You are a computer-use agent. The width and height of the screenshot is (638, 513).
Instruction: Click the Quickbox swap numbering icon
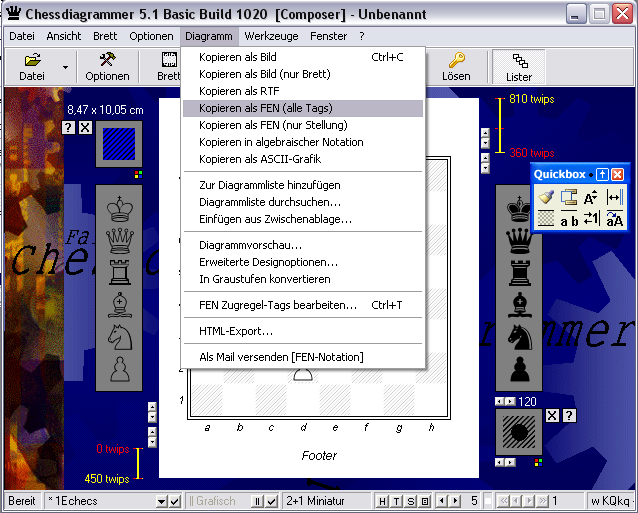coord(591,218)
